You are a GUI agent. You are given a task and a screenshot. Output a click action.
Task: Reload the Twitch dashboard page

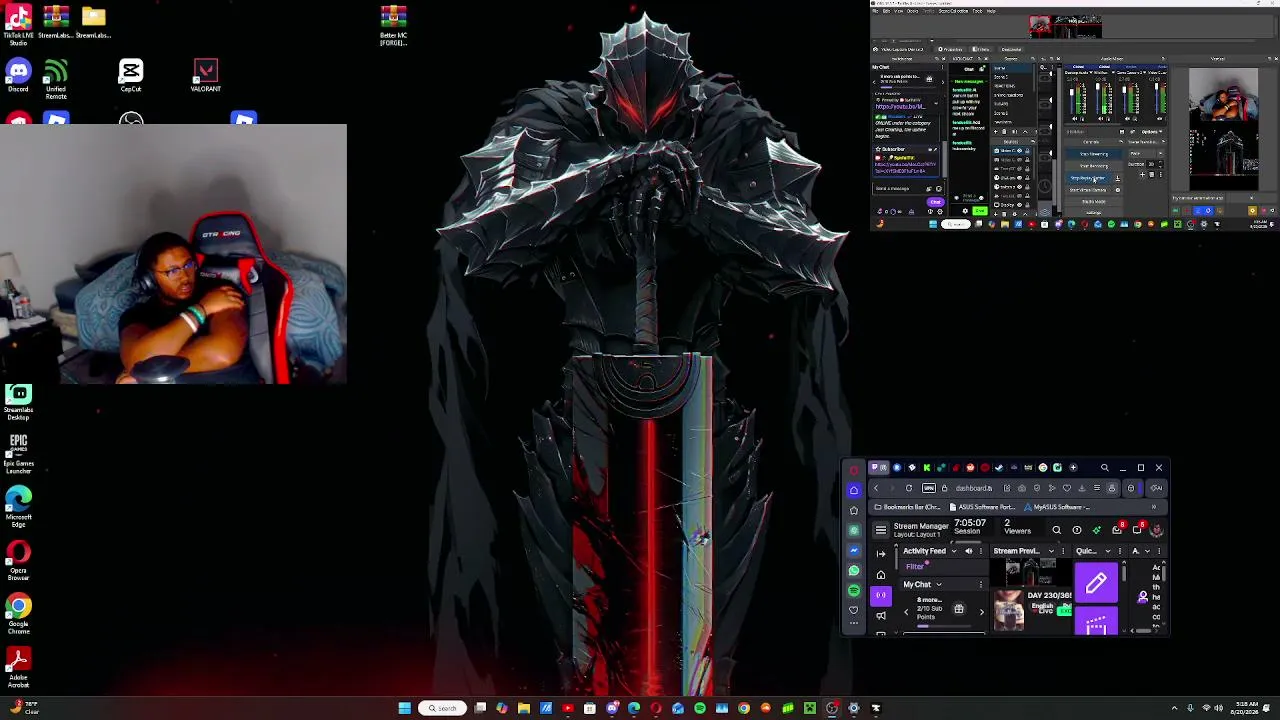click(x=909, y=488)
